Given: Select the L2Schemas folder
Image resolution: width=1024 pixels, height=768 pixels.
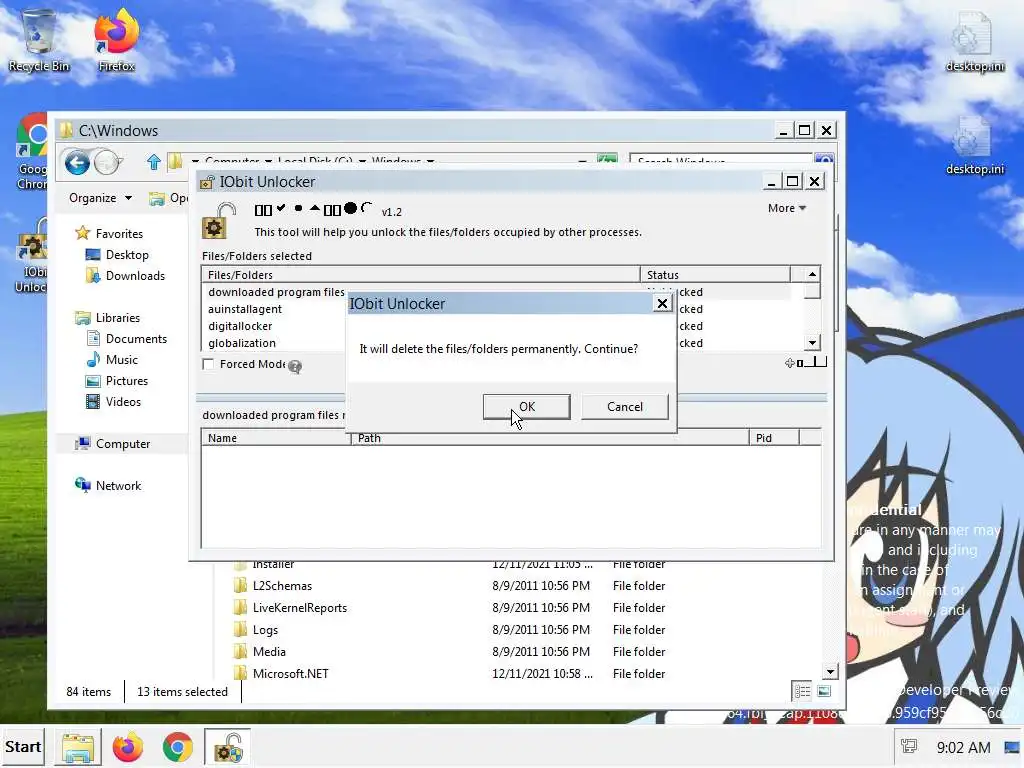Looking at the screenshot, I should point(282,586).
